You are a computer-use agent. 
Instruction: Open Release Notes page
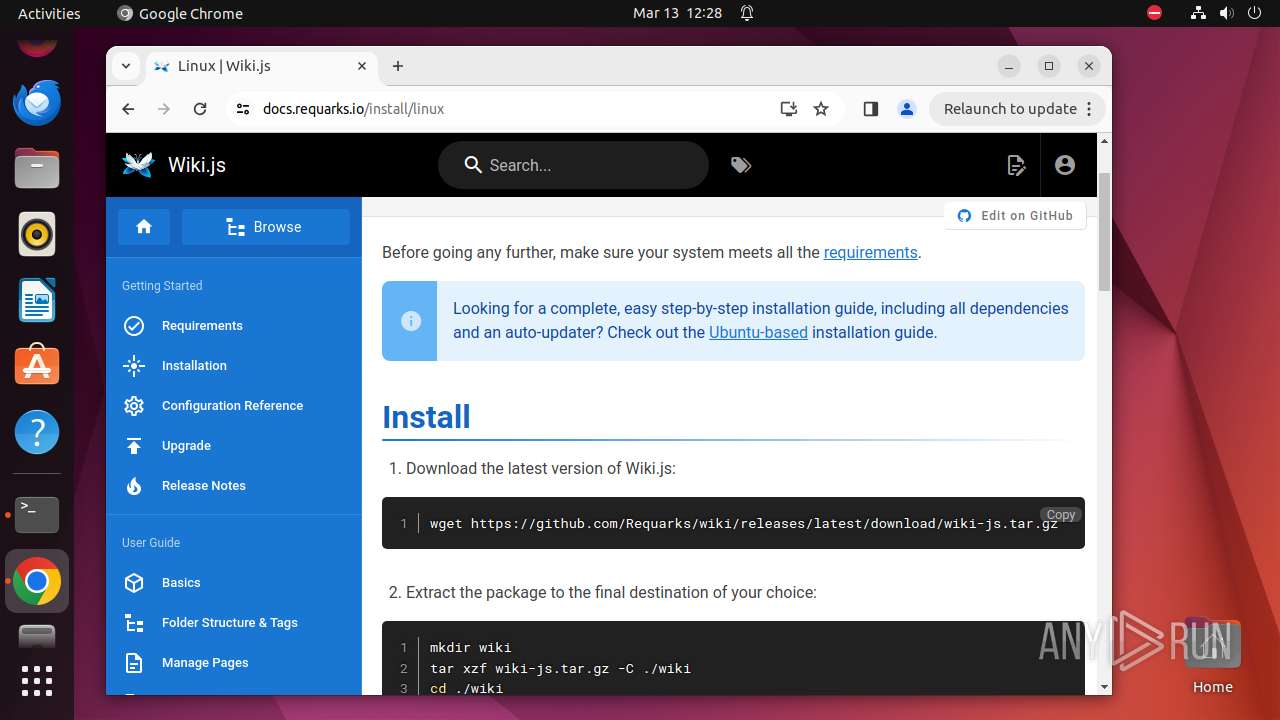pyautogui.click(x=234, y=486)
